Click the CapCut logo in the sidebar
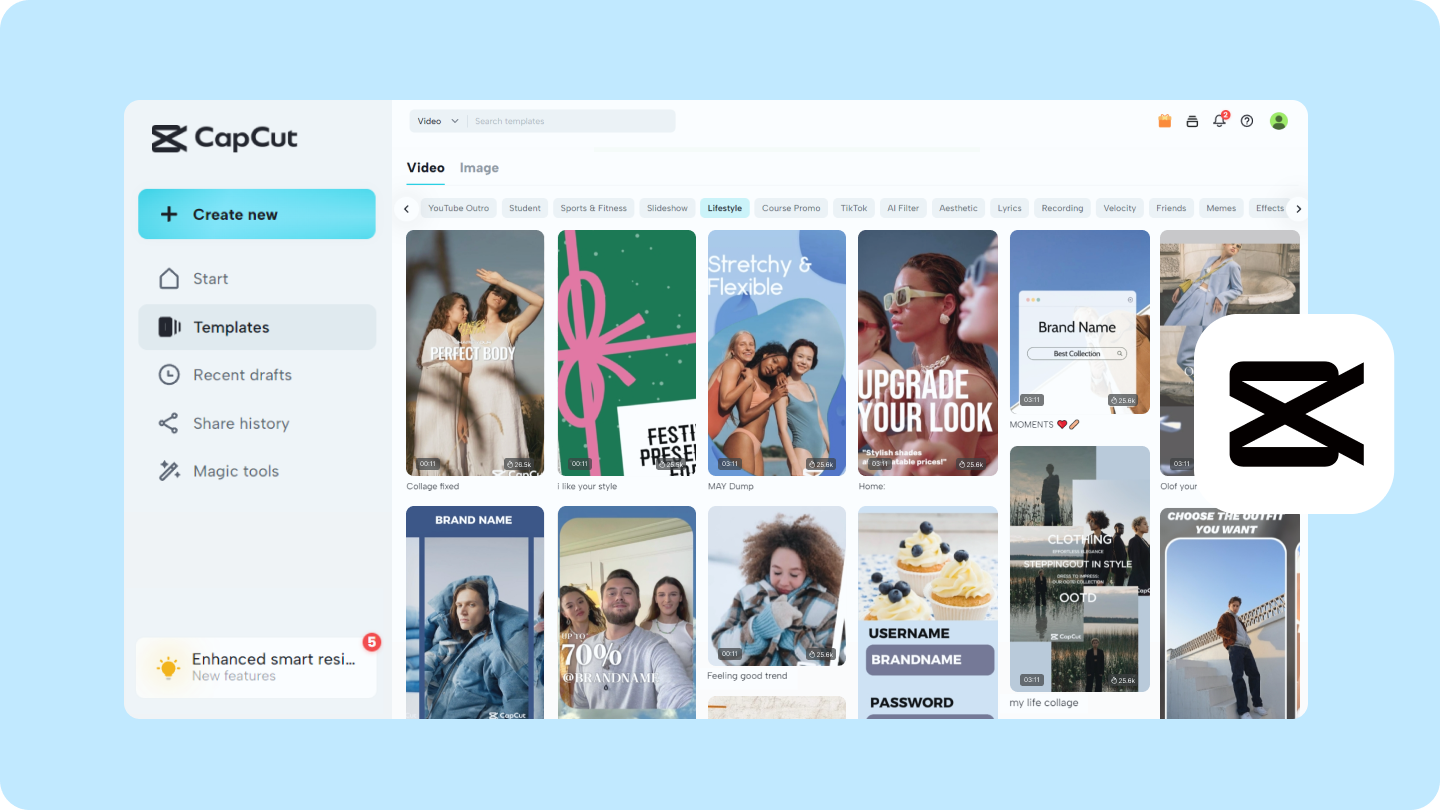 tap(223, 138)
